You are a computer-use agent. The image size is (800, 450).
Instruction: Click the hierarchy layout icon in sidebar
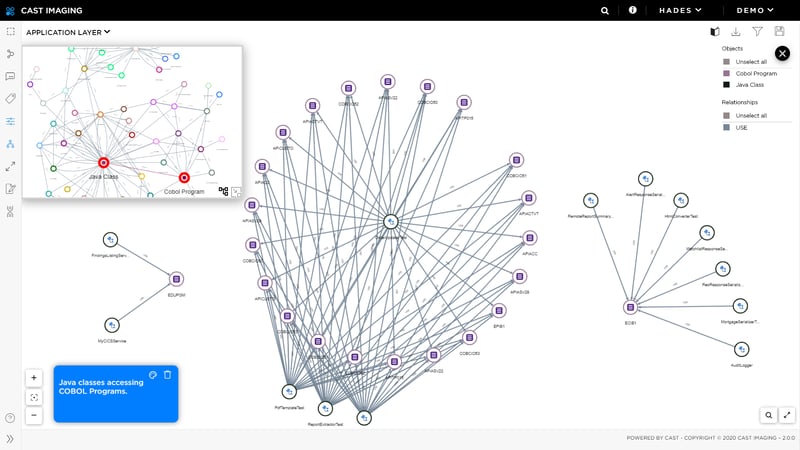10,143
